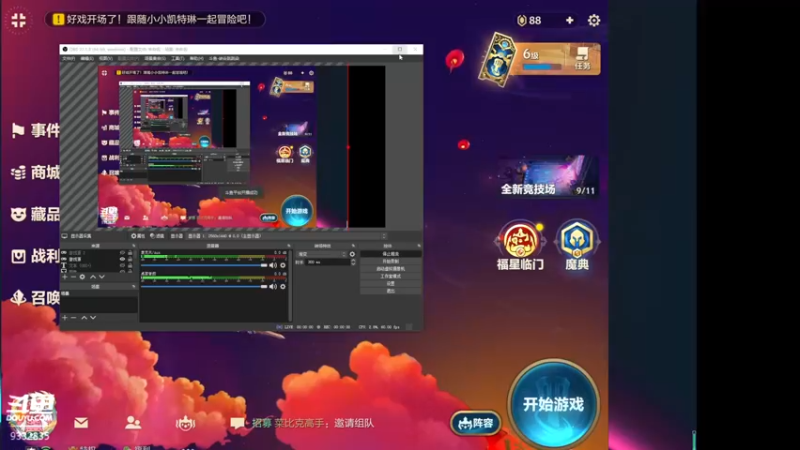
Task: Pop out the scene transitions dock panel
Action: pos(353,246)
